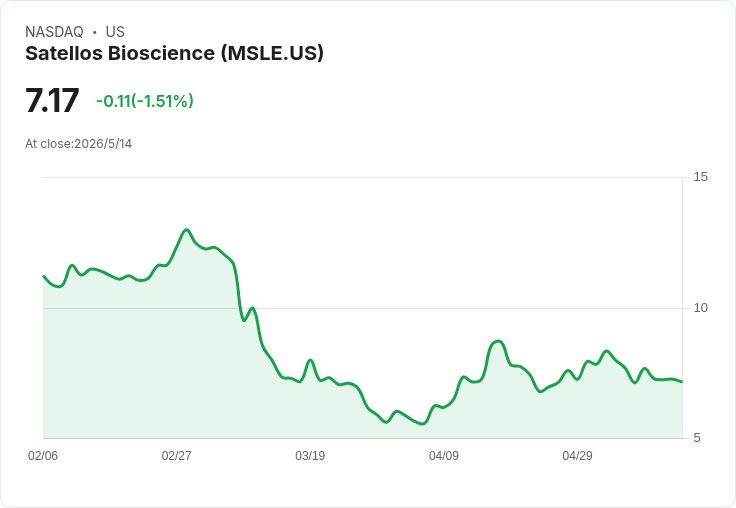Click the 04/09 date axis label
The image size is (736, 508).
click(444, 455)
